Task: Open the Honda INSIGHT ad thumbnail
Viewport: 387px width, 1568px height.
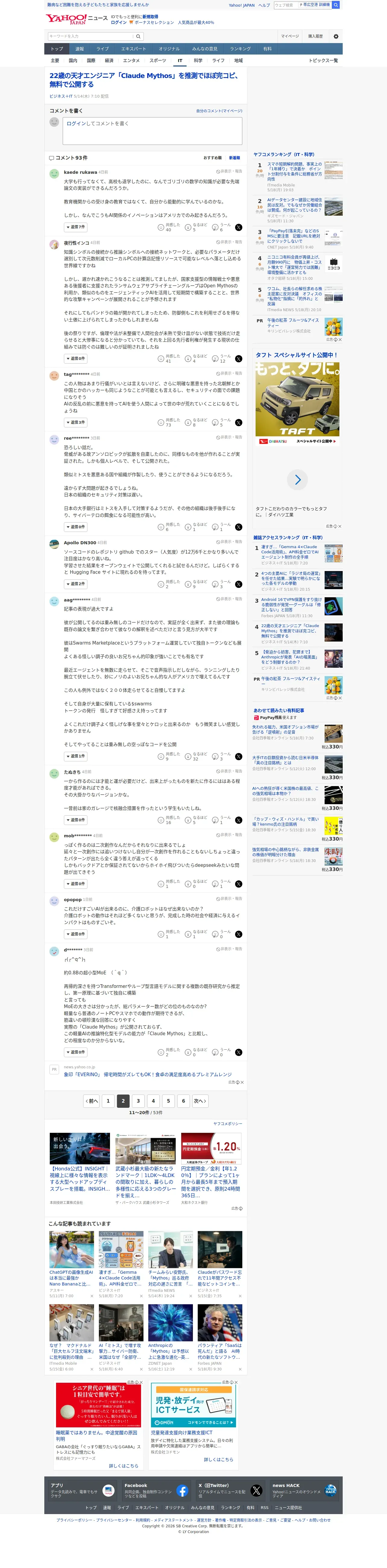Action: coord(80,1149)
